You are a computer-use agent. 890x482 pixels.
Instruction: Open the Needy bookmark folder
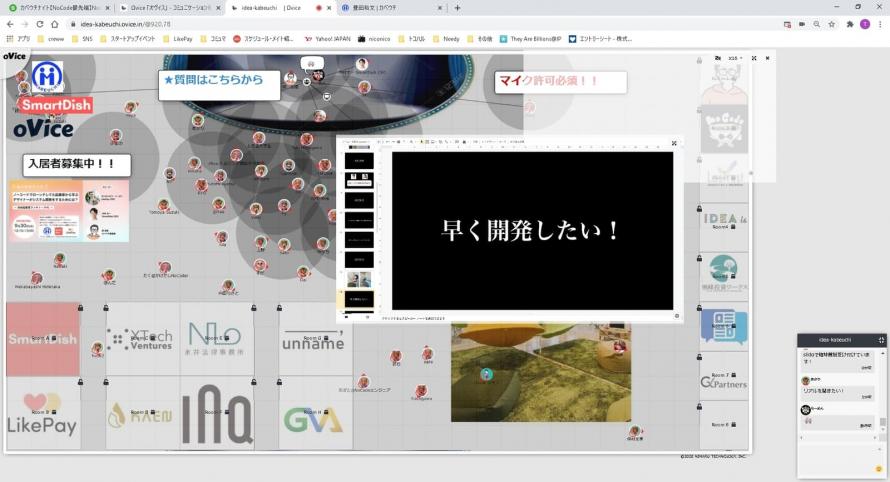[446, 39]
